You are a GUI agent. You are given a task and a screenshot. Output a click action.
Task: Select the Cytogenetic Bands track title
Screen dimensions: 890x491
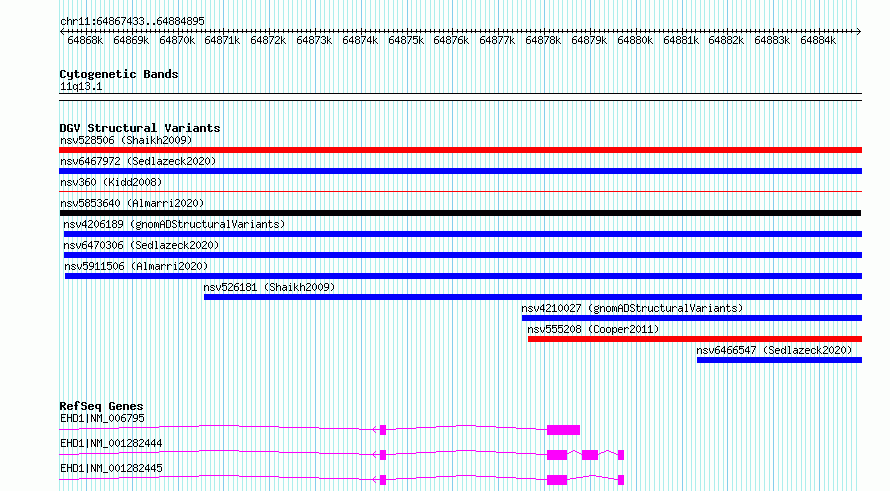pyautogui.click(x=119, y=74)
